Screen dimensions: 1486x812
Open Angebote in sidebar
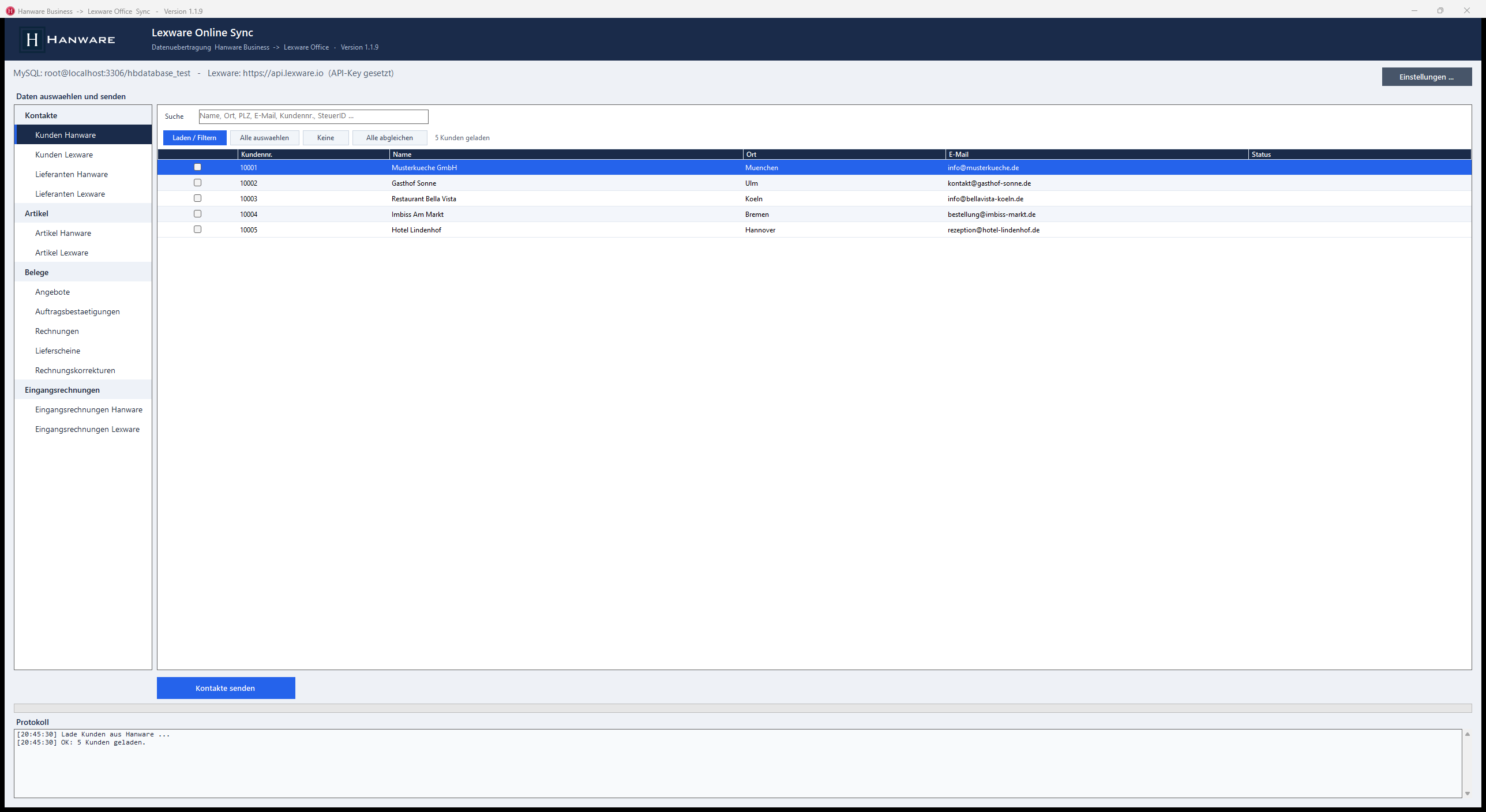83,292
